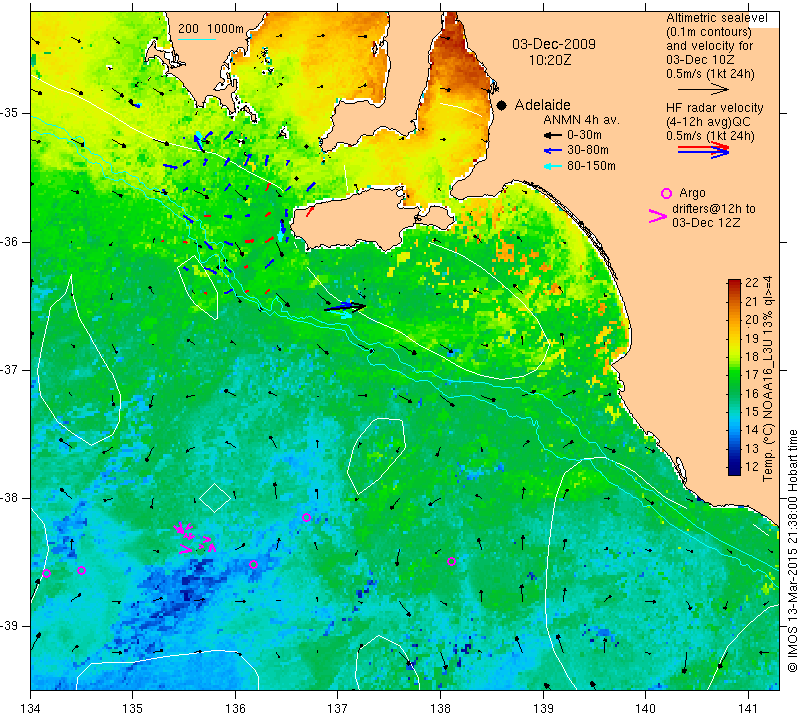This screenshot has height=720, width=800.
Task: Click latitude axis label -35
Action: click(10, 113)
